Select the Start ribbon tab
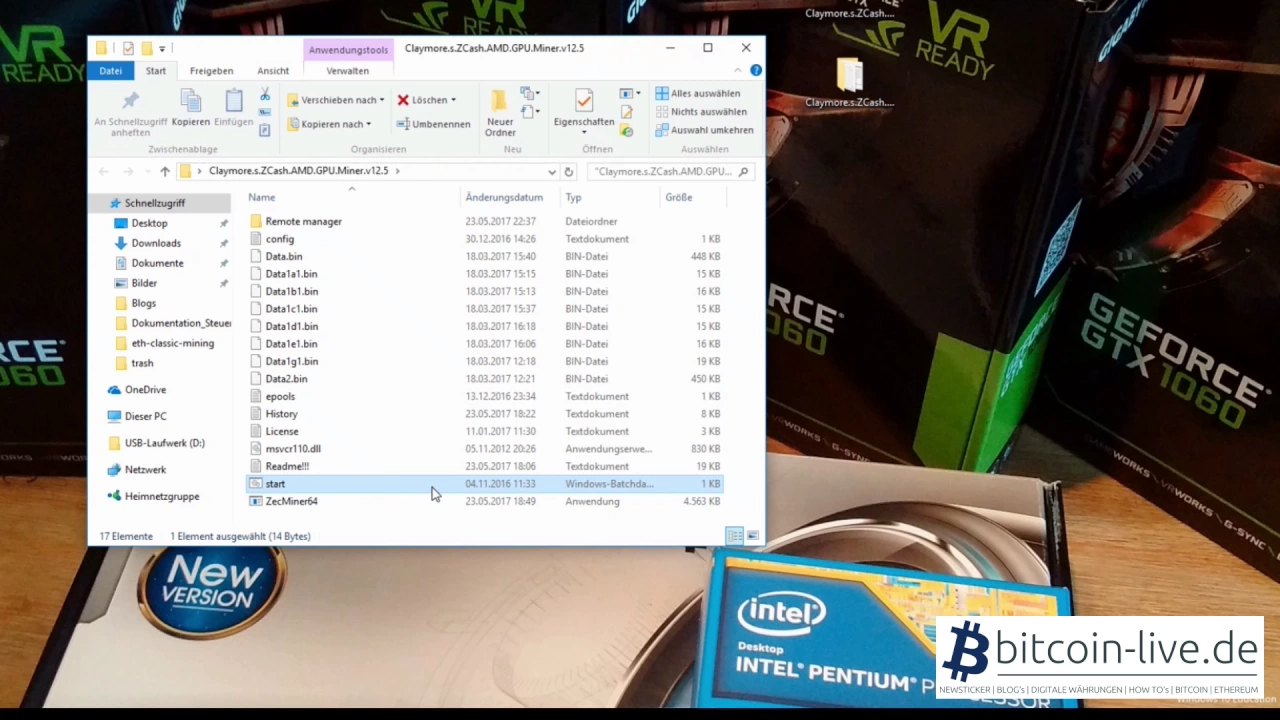This screenshot has width=1280, height=720. (156, 71)
